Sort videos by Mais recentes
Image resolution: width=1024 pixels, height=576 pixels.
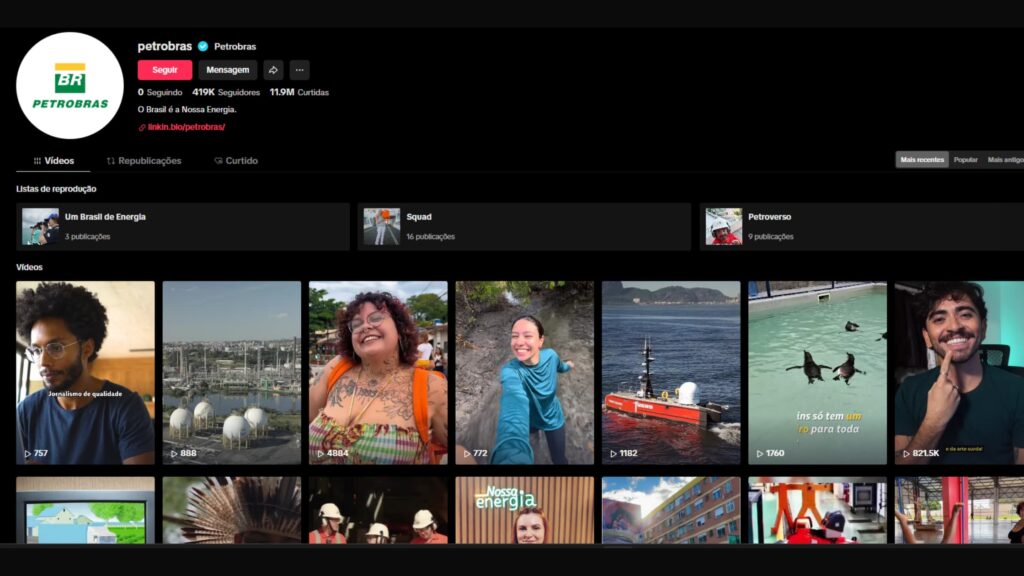point(922,159)
